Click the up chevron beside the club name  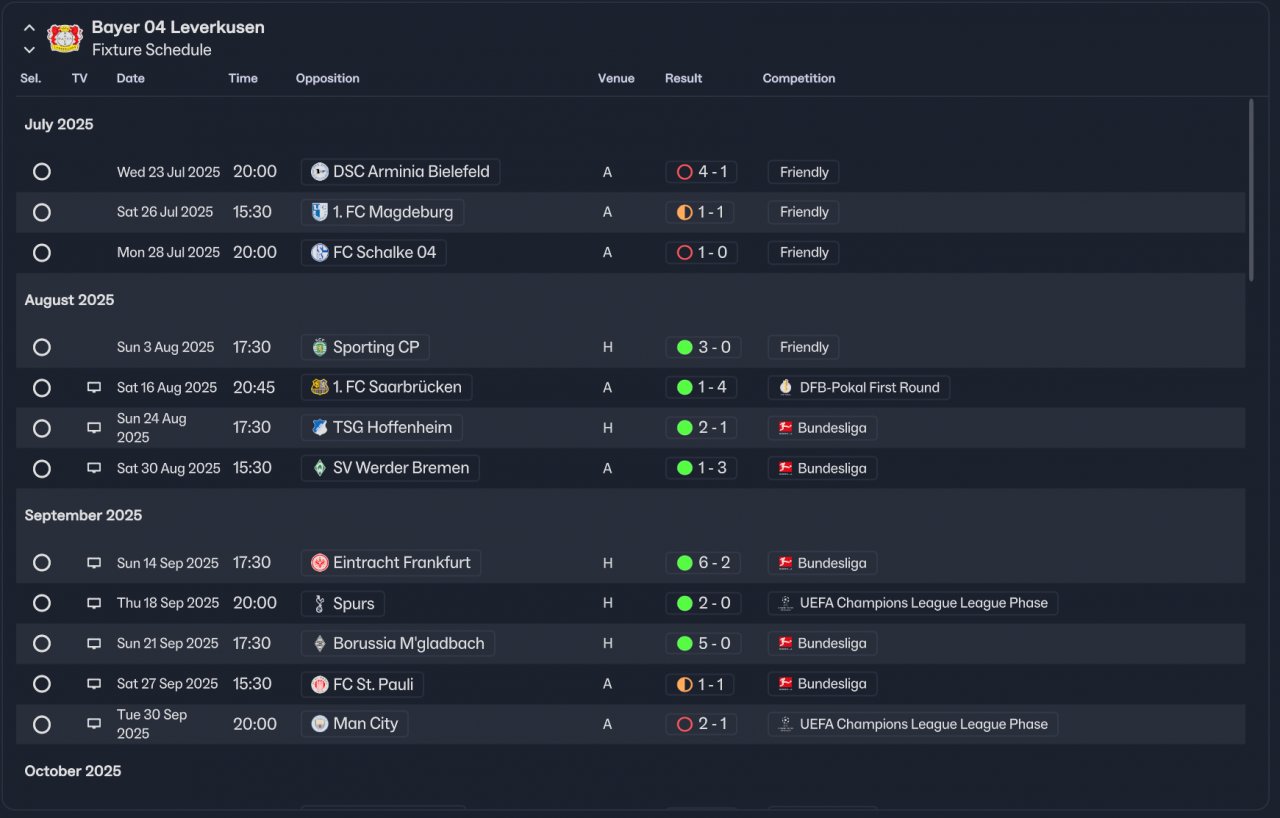click(x=29, y=28)
